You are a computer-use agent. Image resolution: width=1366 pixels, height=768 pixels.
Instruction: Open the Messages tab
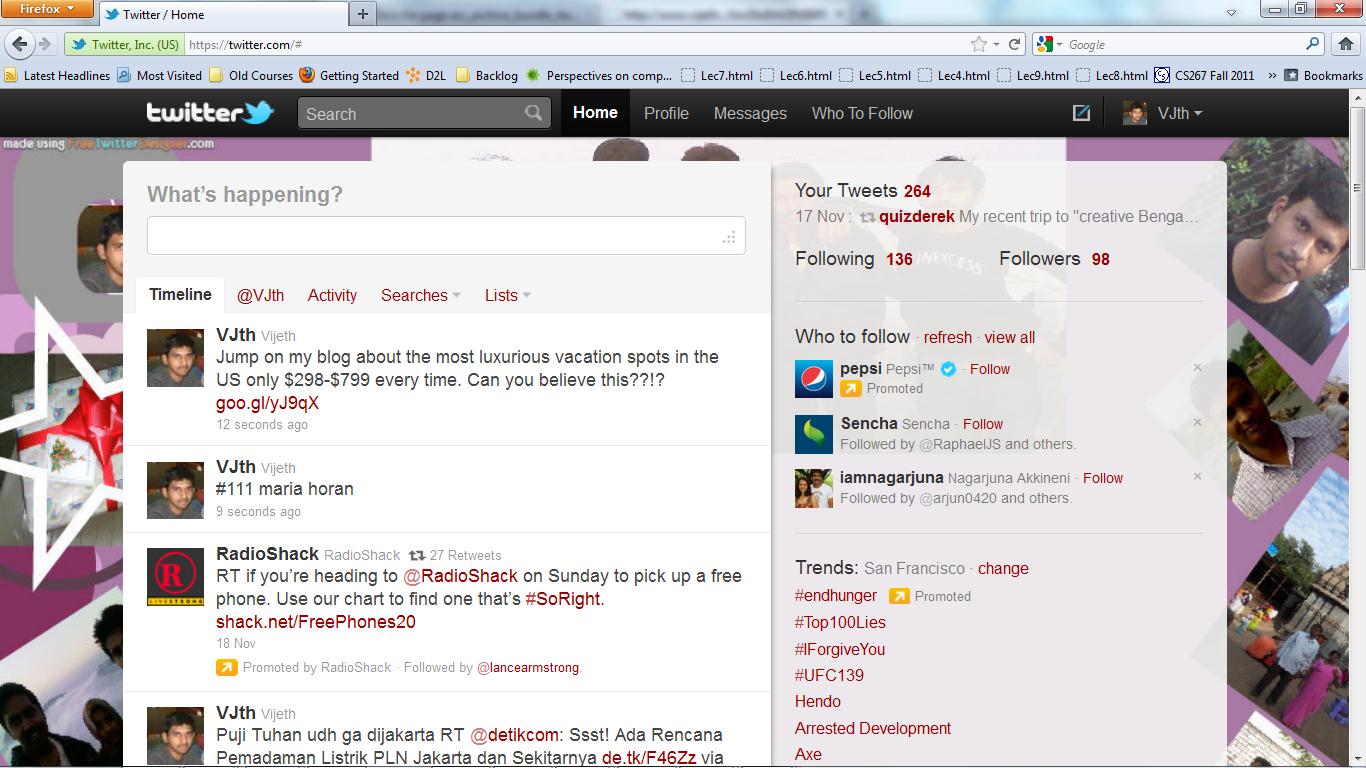(x=750, y=113)
